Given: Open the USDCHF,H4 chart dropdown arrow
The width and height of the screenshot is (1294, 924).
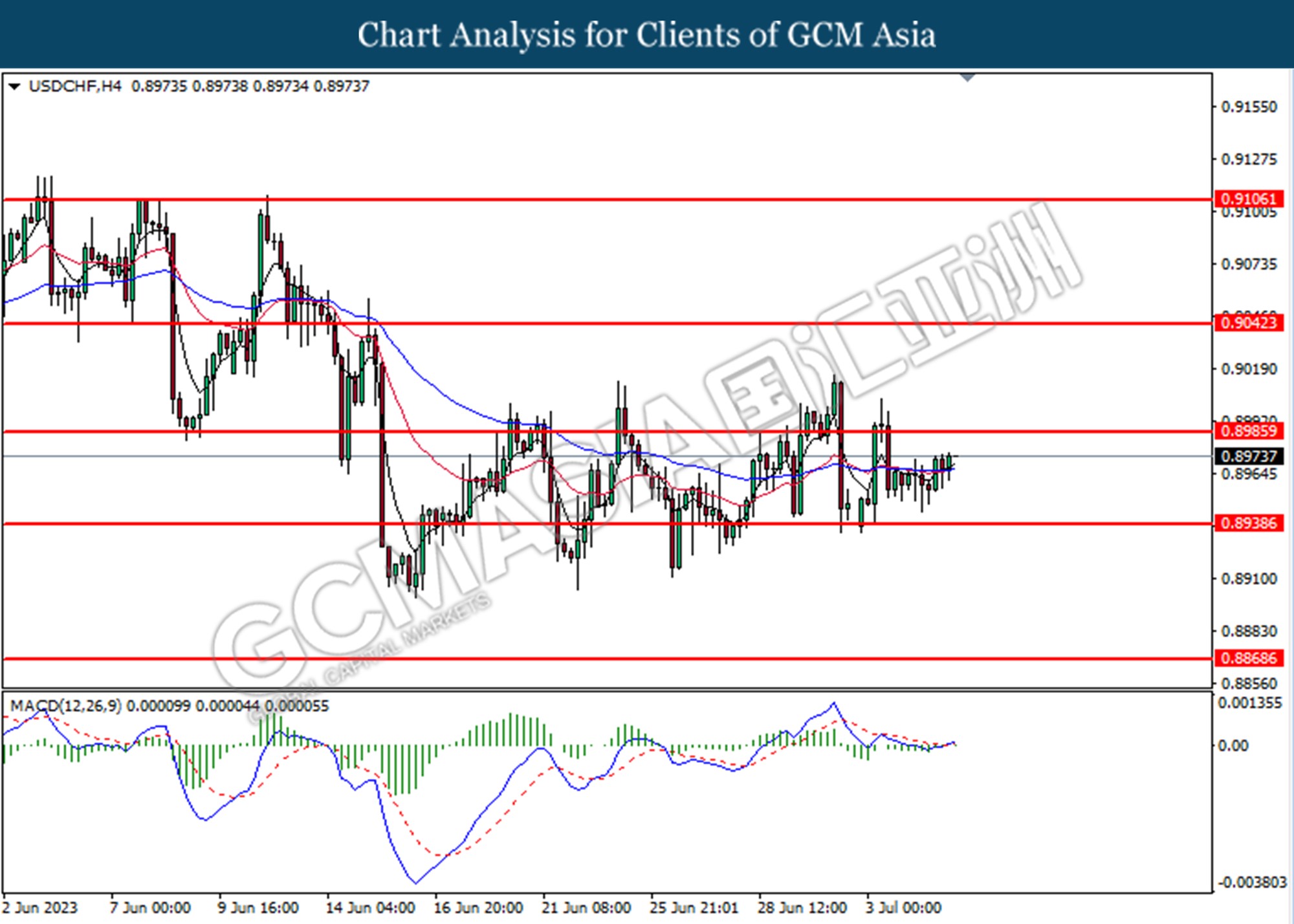Looking at the screenshot, I should (x=14, y=86).
